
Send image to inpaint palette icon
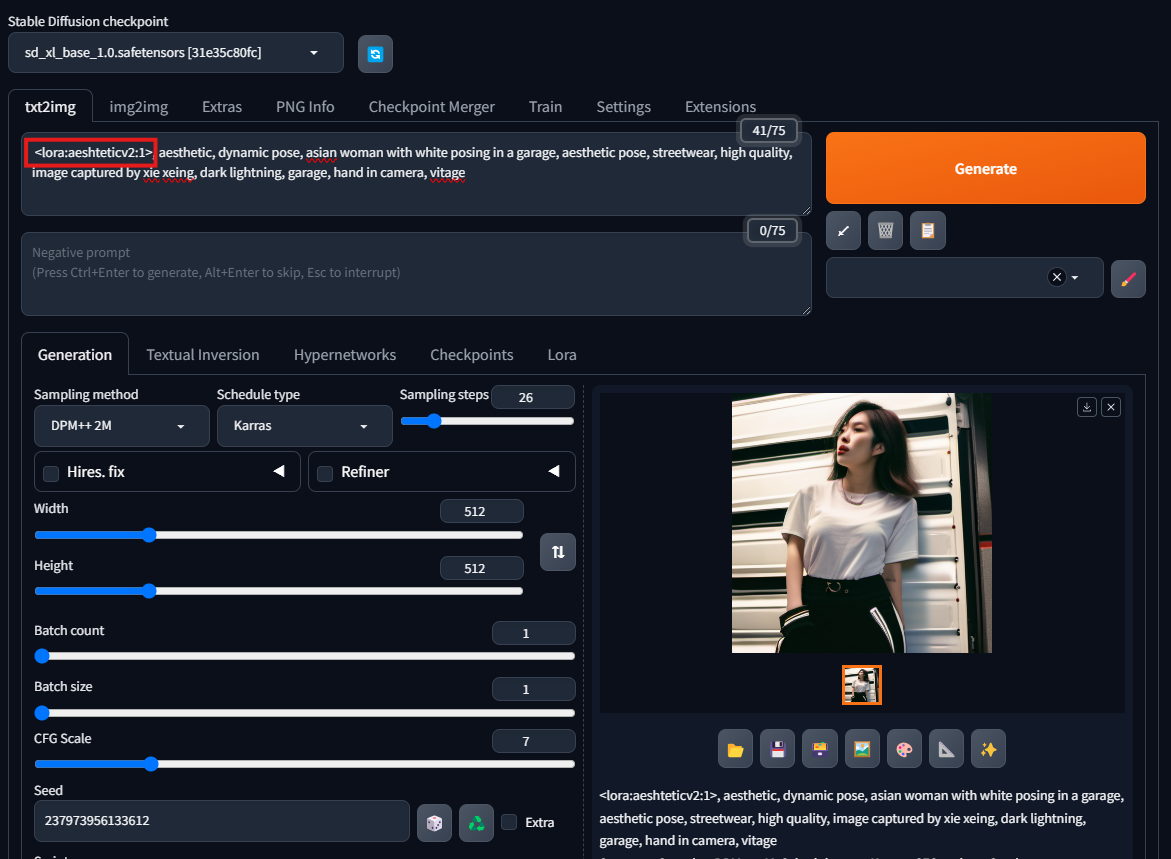click(x=904, y=749)
